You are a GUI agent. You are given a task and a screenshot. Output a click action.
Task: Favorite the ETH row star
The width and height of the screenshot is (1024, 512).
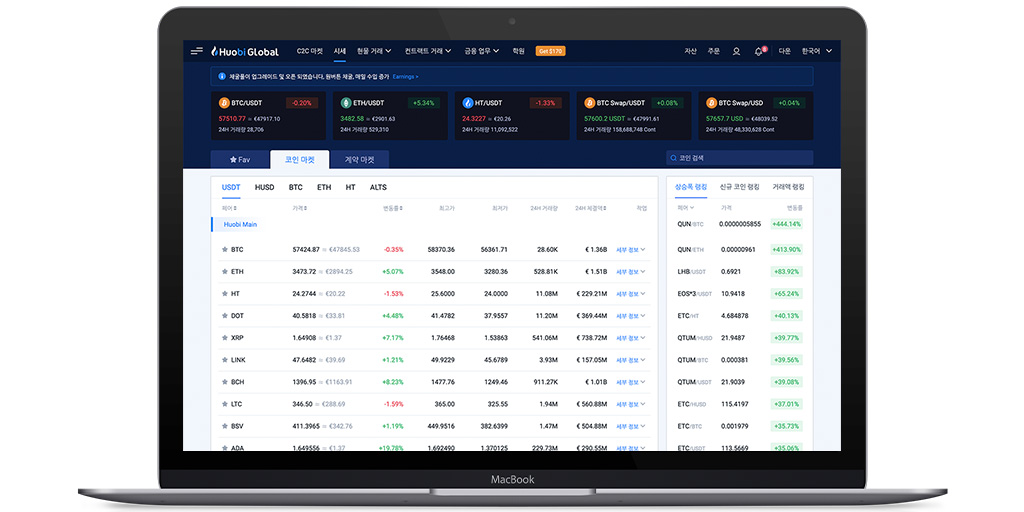pyautogui.click(x=225, y=272)
